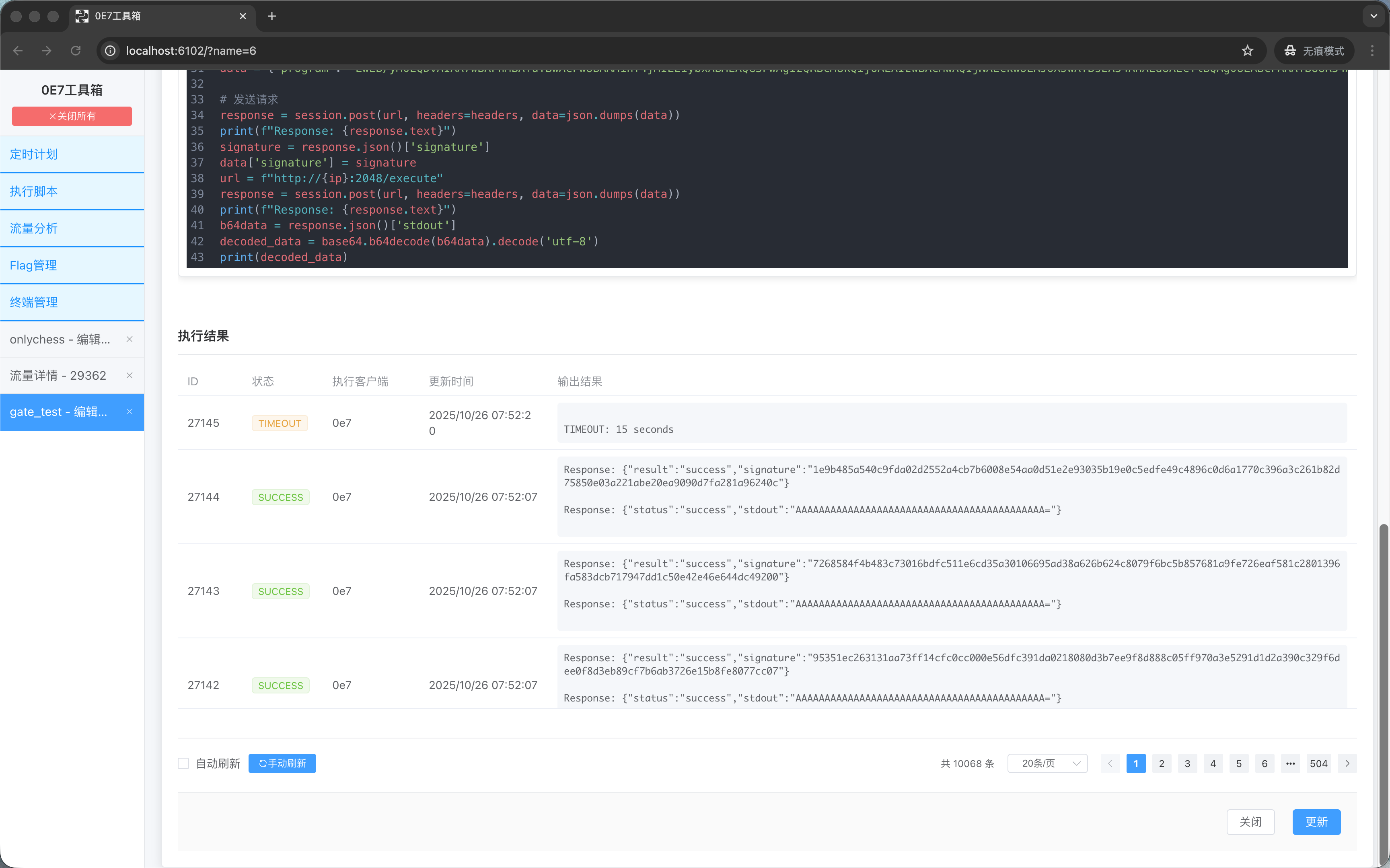Close the 流量详情 - 29362 tab via its X

pos(129,375)
